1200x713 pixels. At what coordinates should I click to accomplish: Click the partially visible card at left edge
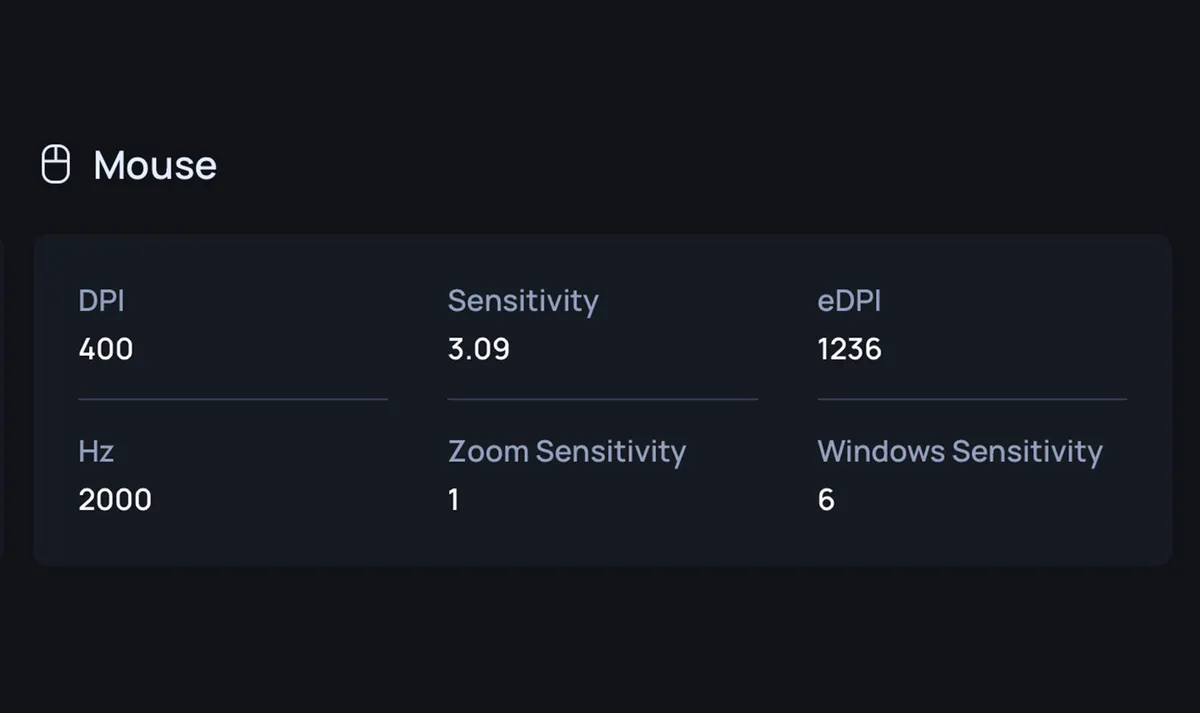click(x=2, y=400)
